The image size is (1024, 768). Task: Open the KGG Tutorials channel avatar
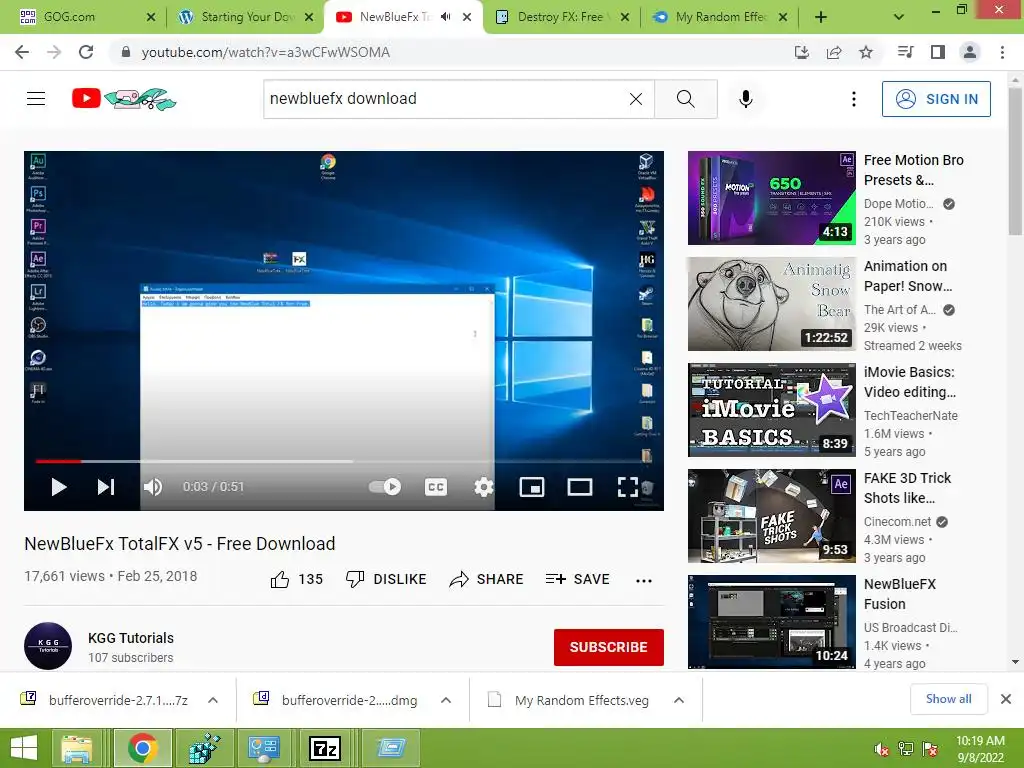(x=48, y=646)
